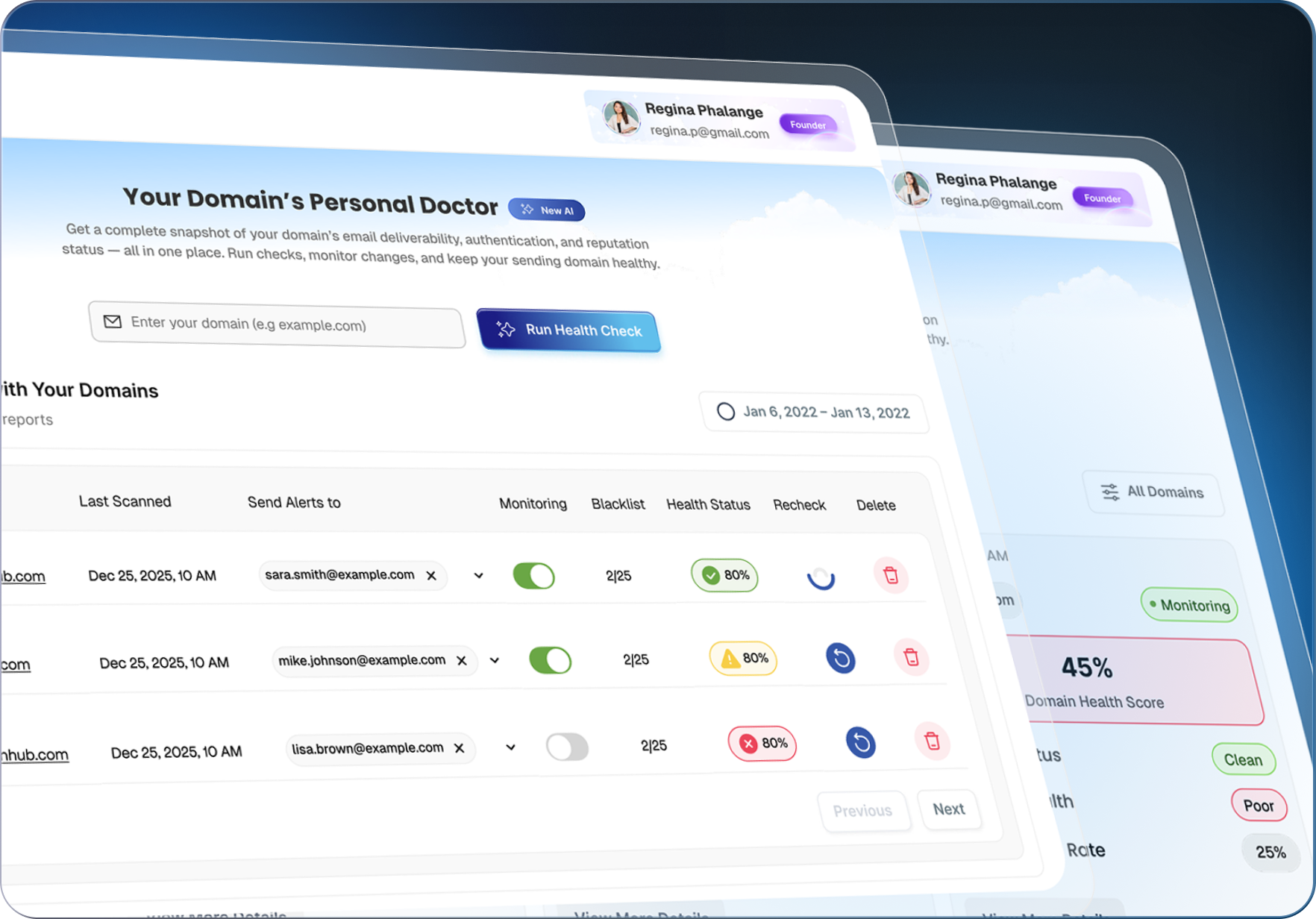Enable monitoring for lisa.brown row
Screen dimensions: 1316x919
pyautogui.click(x=567, y=747)
